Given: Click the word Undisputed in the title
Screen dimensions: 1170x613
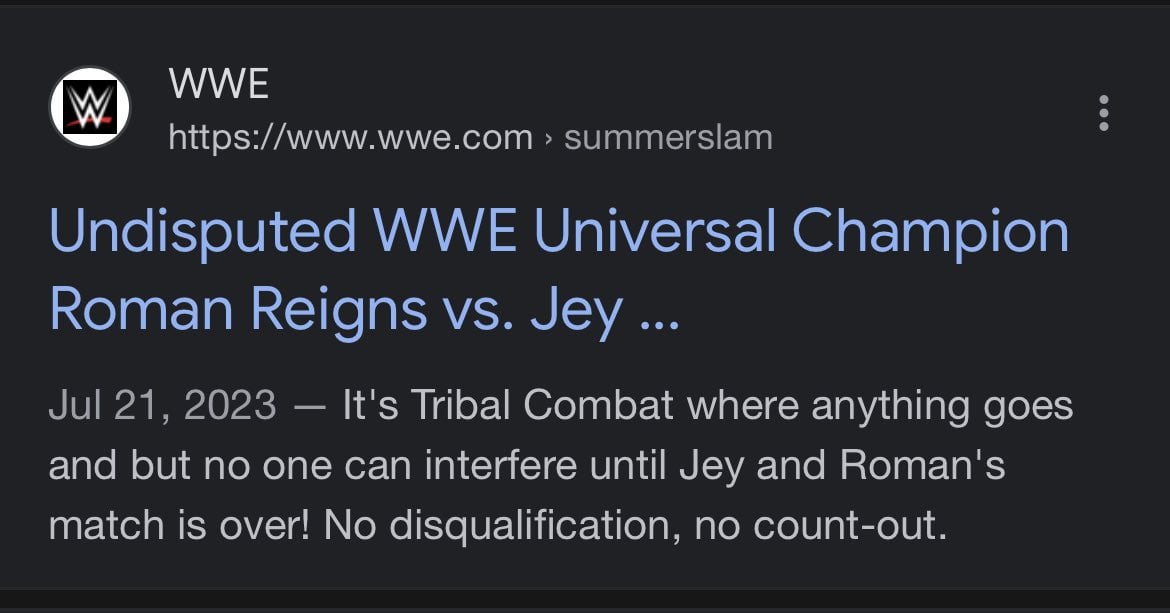Looking at the screenshot, I should tap(203, 232).
